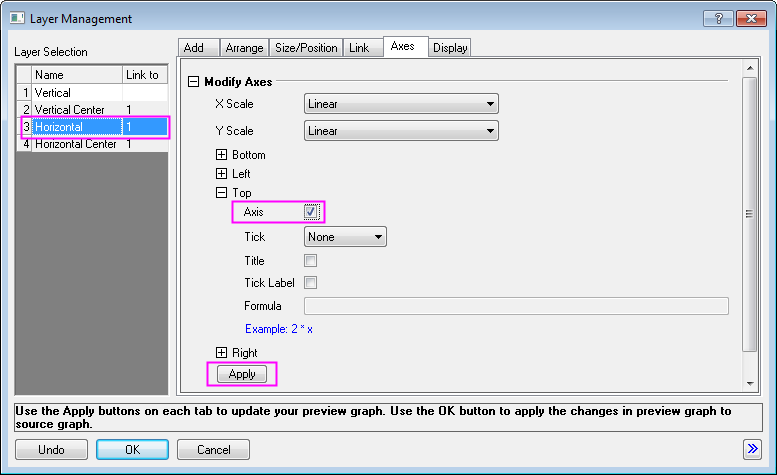The width and height of the screenshot is (777, 475).
Task: Expand the Left axis section
Action: click(x=222, y=174)
